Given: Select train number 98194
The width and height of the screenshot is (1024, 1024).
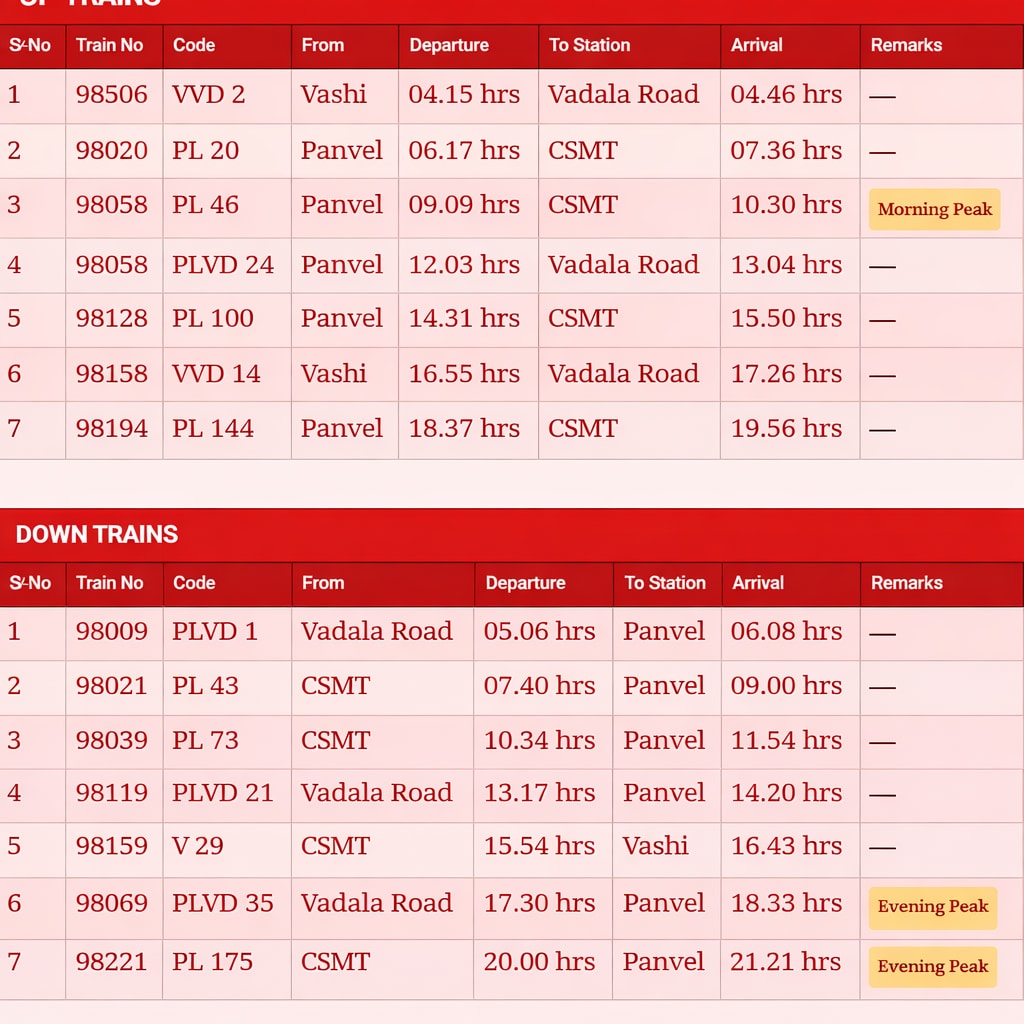Looking at the screenshot, I should (x=111, y=429).
